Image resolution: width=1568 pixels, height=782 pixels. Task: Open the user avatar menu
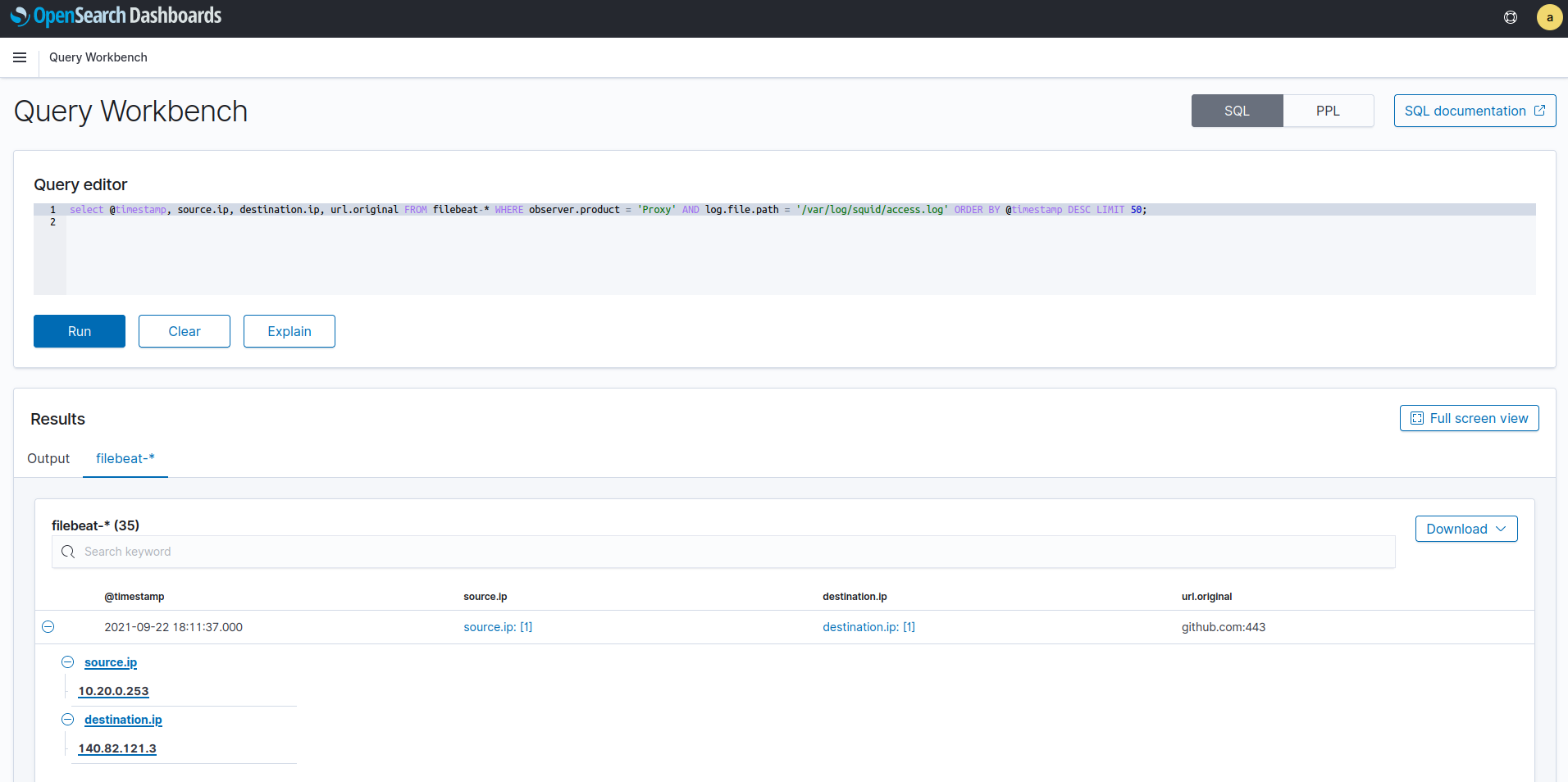coord(1548,17)
